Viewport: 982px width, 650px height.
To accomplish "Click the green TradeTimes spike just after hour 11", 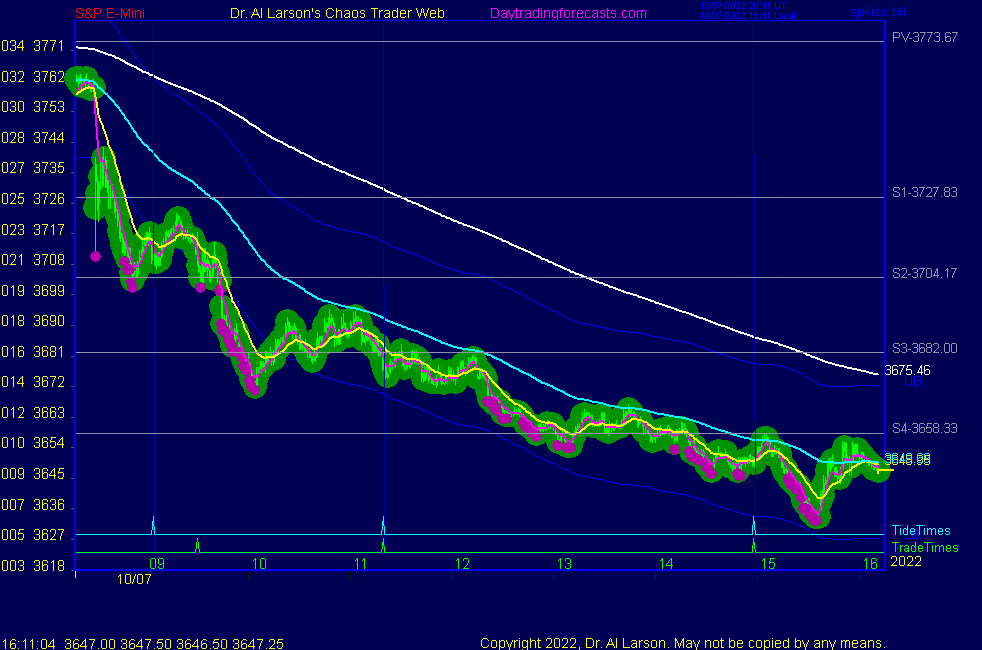I will (383, 545).
